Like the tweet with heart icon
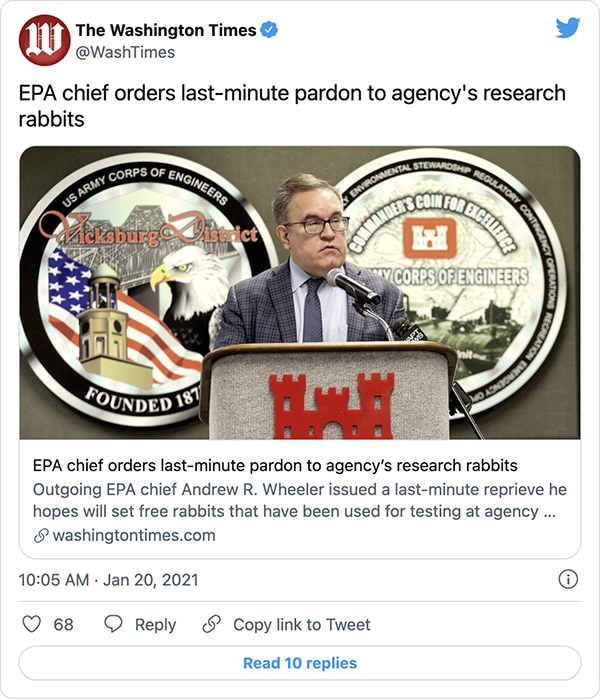Screen dimensions: 600x699 [32, 624]
